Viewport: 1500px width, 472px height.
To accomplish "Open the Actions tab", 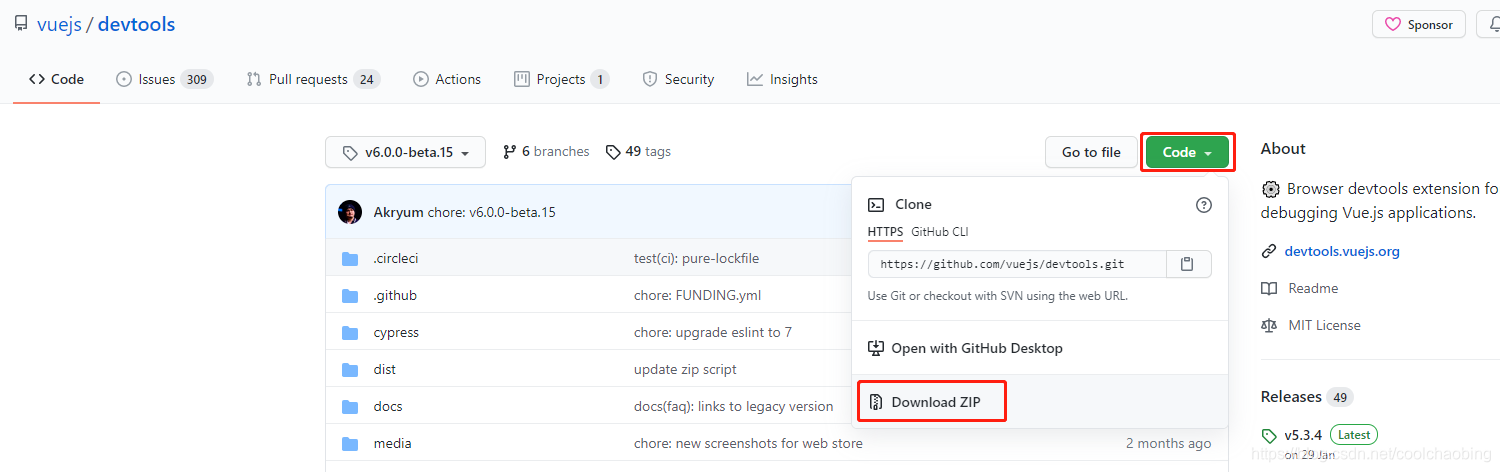I will click(447, 79).
